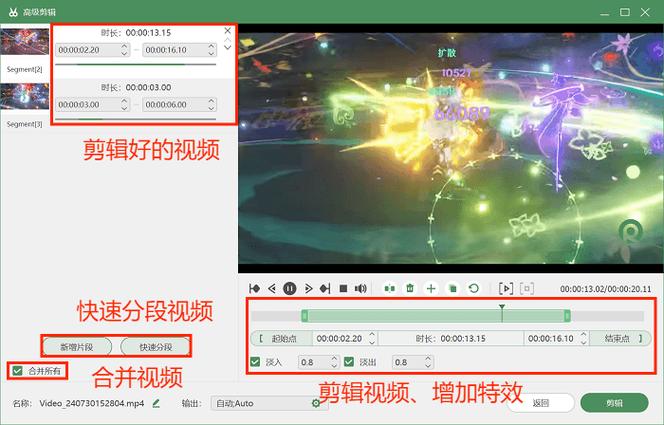Select the Segment[3] thumbnail
Image resolution: width=664 pixels, height=425 pixels.
[25, 96]
